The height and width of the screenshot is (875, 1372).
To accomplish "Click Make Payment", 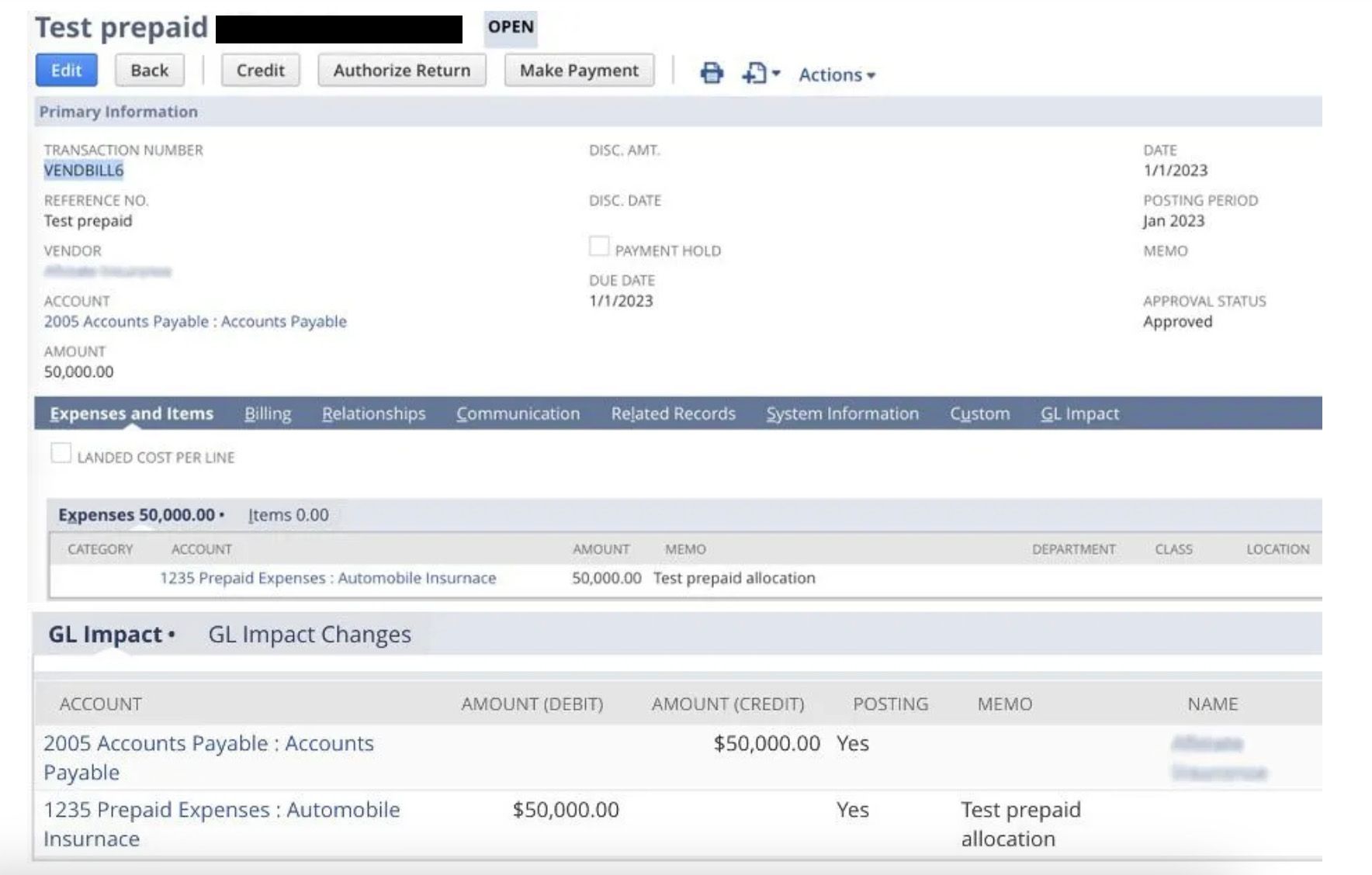I will (579, 70).
